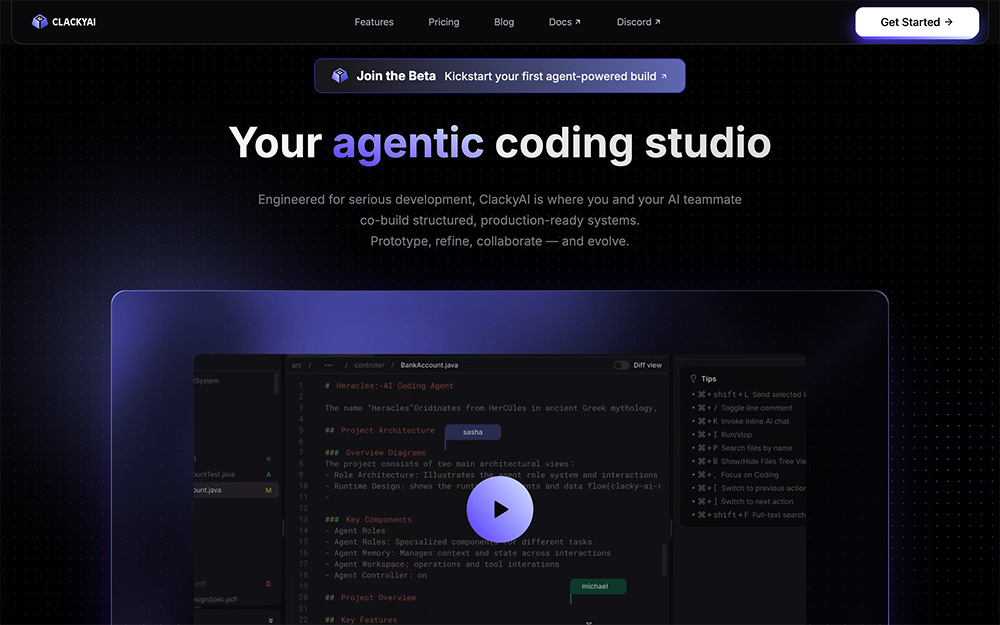Click the Spec.pdf file in the tree
This screenshot has height=625, width=1000.
tap(216, 599)
